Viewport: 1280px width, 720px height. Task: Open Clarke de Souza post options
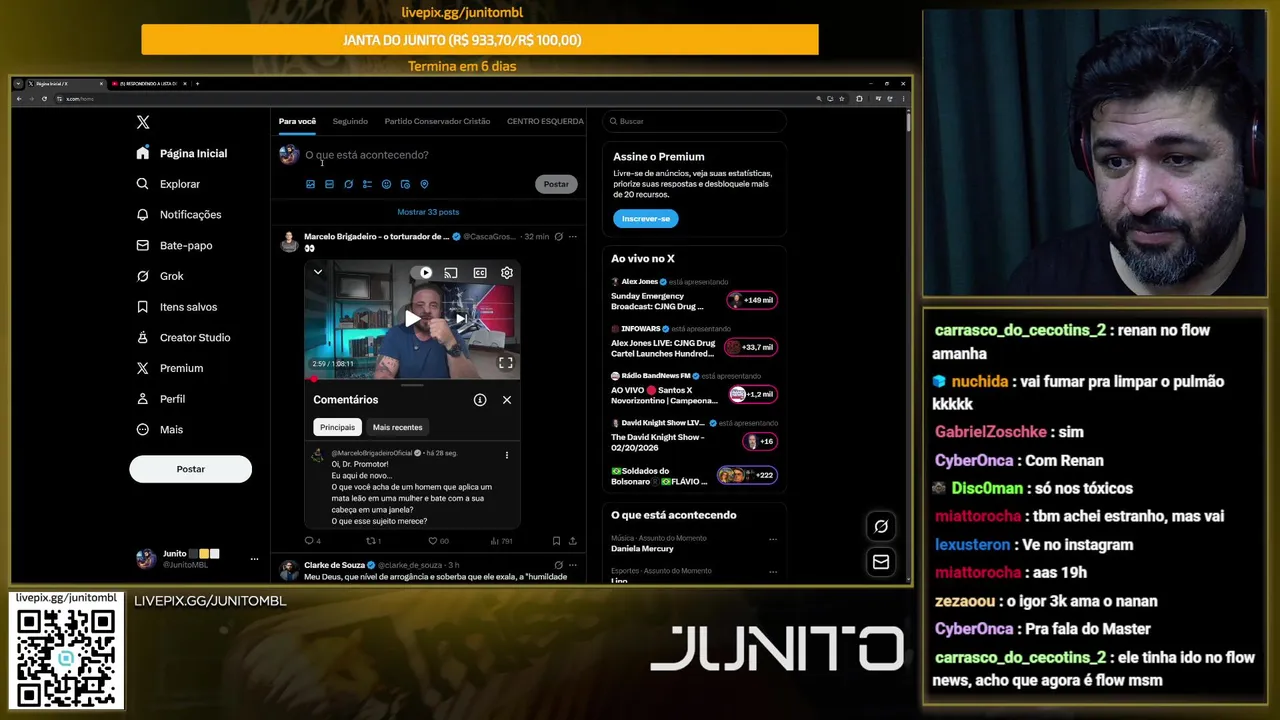(573, 565)
